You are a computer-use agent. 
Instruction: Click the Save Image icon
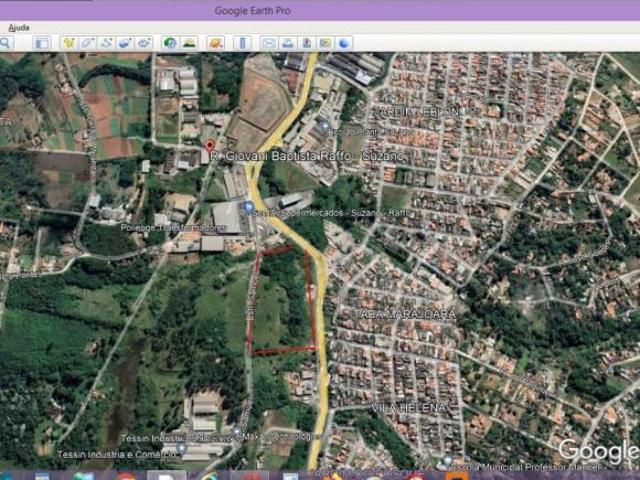[x=306, y=43]
